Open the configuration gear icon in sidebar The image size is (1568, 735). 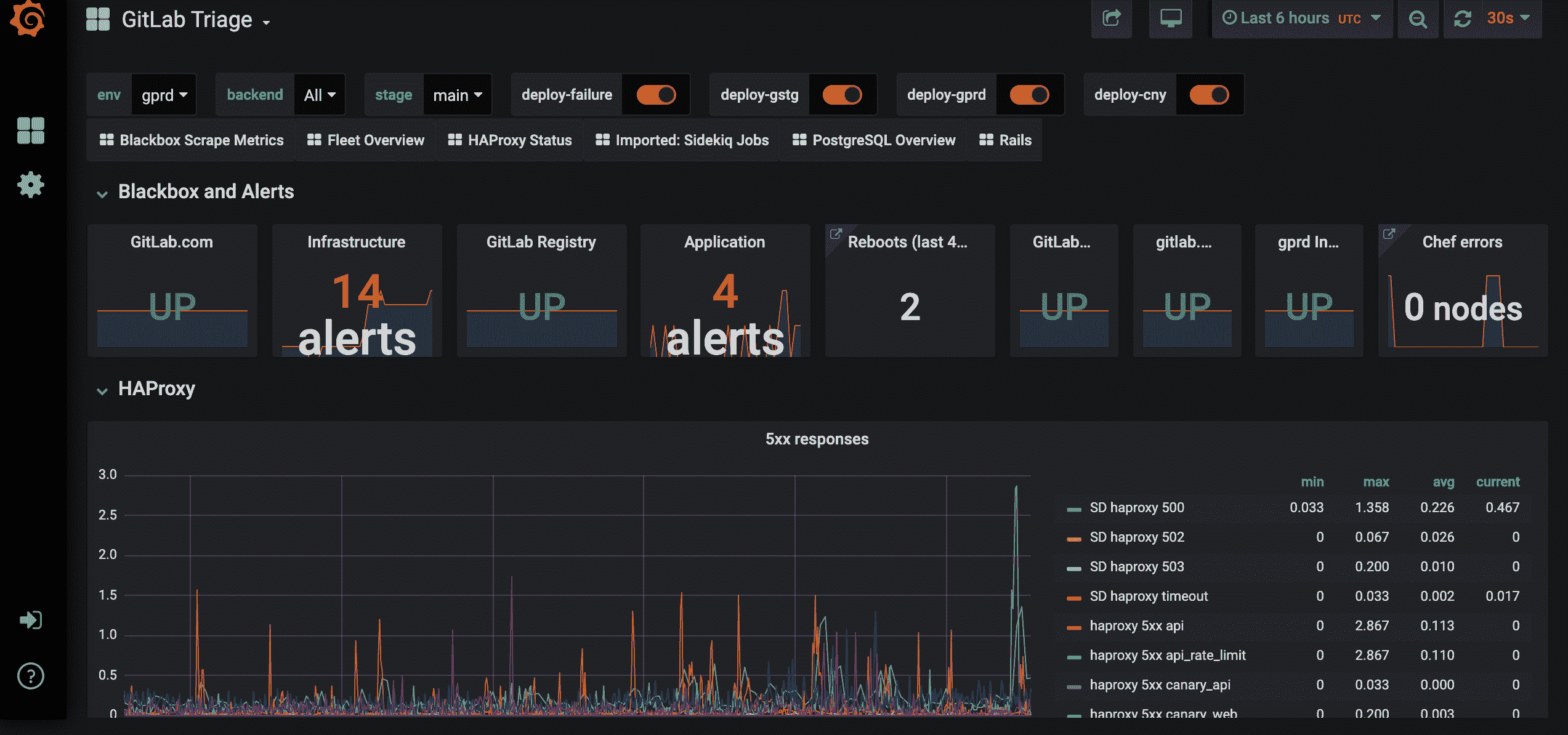click(30, 185)
